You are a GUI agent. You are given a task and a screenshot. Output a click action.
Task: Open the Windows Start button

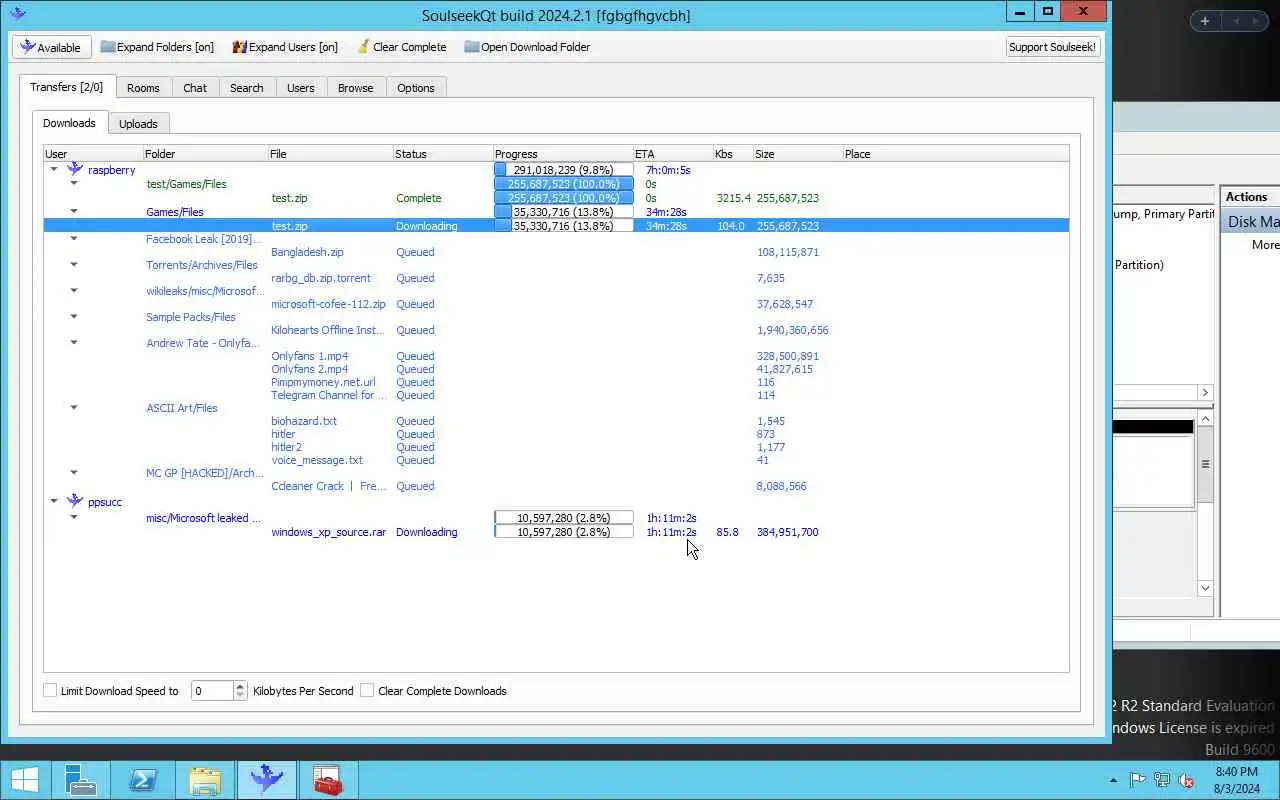(x=24, y=780)
